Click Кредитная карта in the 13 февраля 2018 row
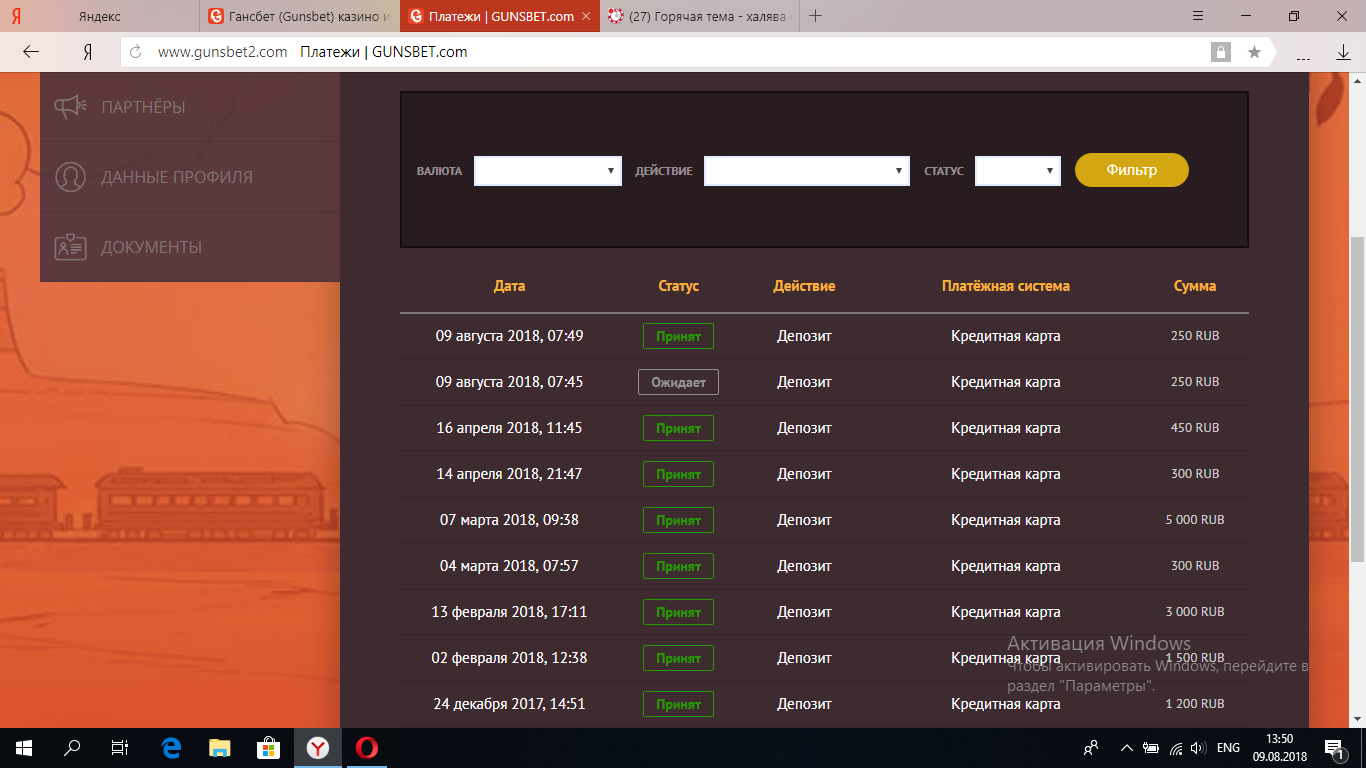1366x768 pixels. pyautogui.click(x=1006, y=612)
